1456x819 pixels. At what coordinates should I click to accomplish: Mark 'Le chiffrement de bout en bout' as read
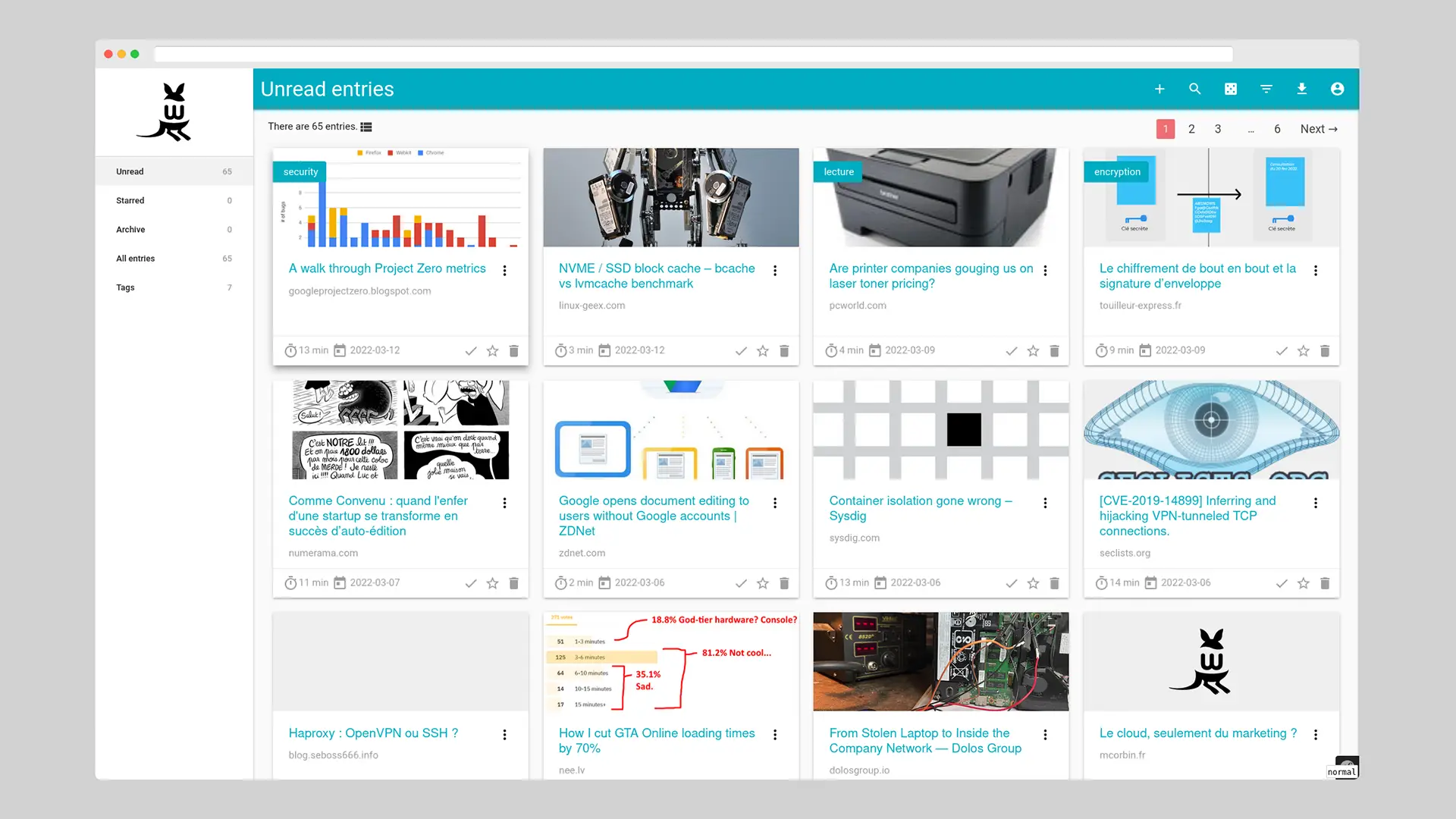pyautogui.click(x=1282, y=350)
